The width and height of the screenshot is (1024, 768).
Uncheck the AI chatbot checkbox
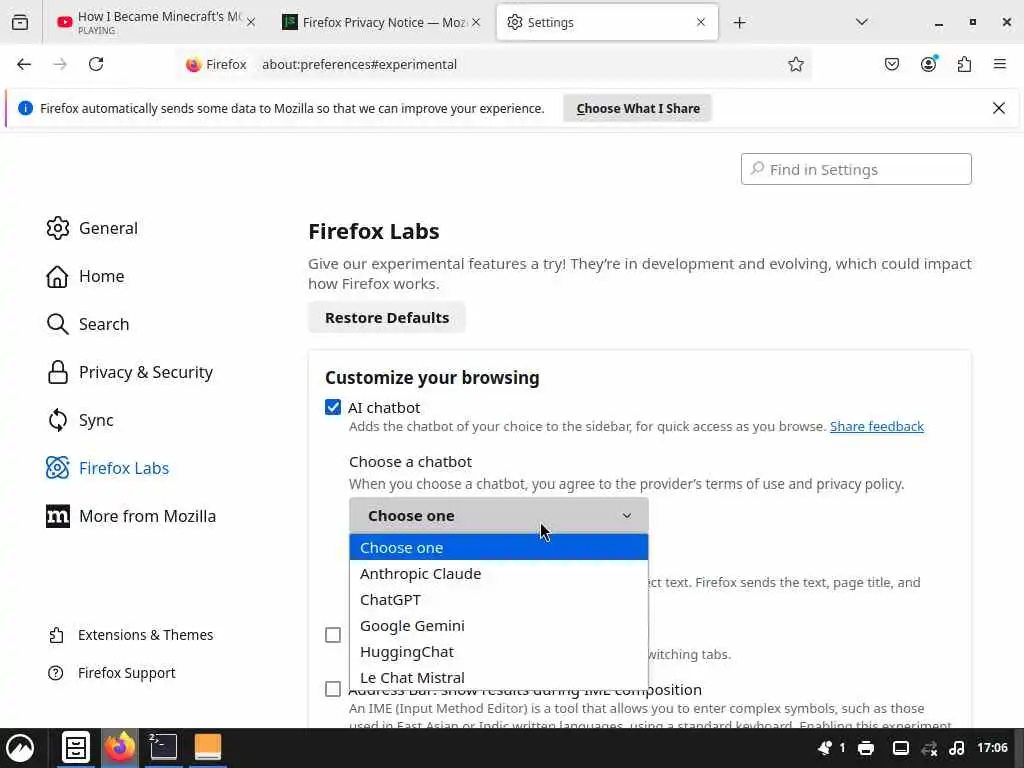333,408
